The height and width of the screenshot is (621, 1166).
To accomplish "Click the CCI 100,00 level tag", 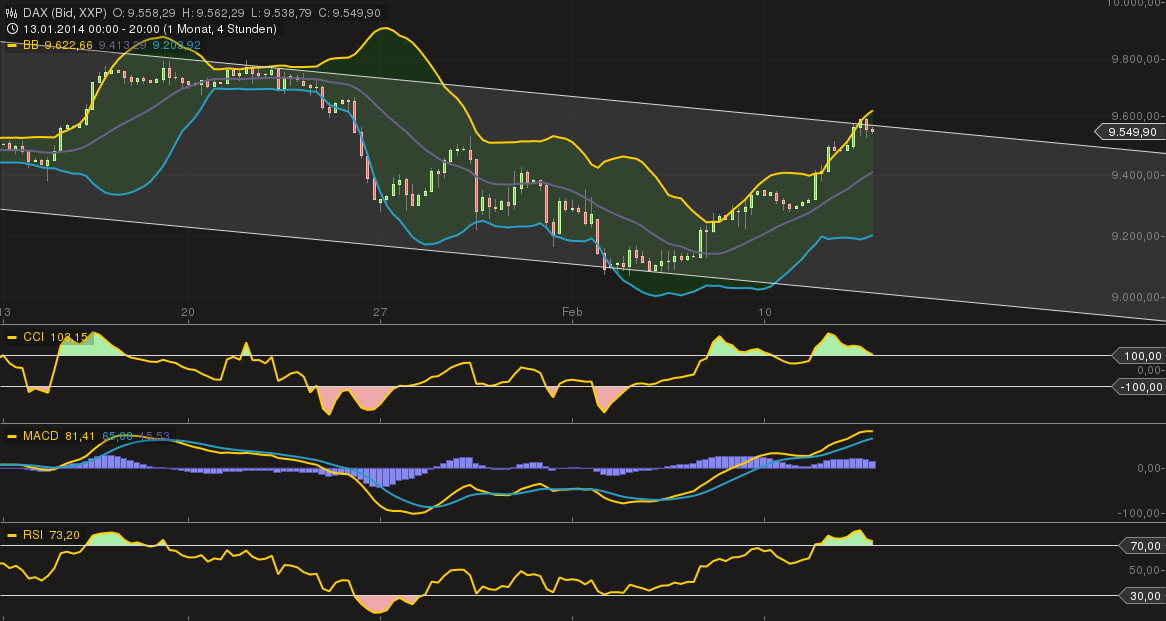I will point(1138,356).
